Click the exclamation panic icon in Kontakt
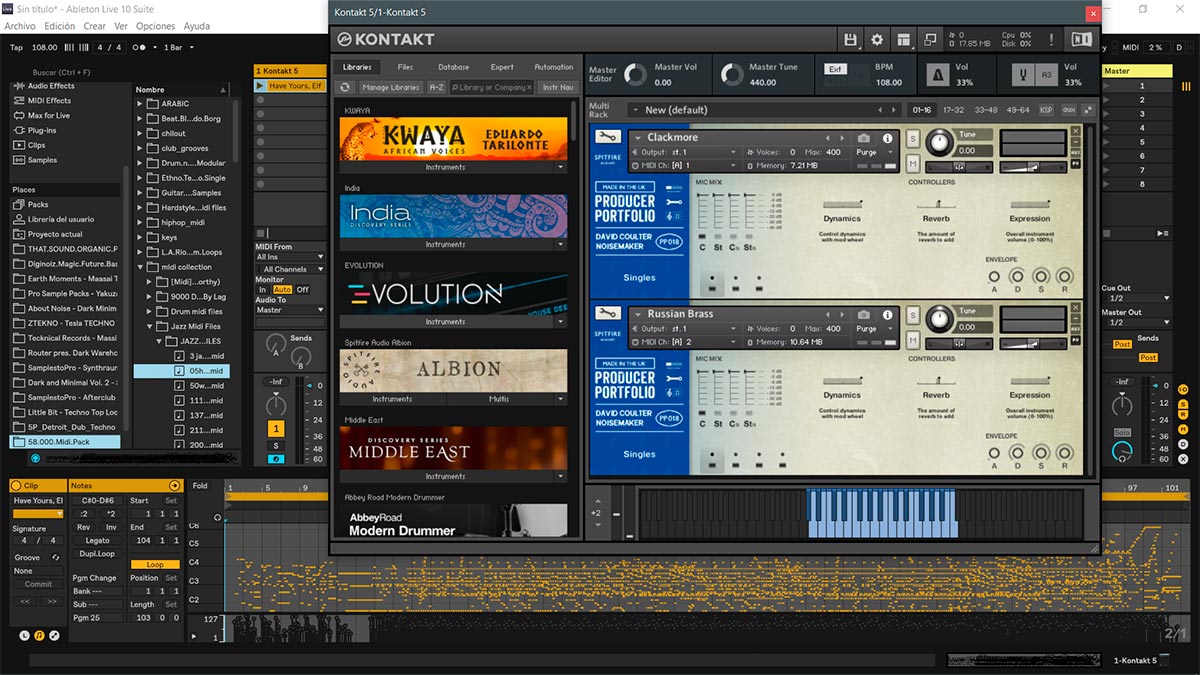 [1051, 39]
